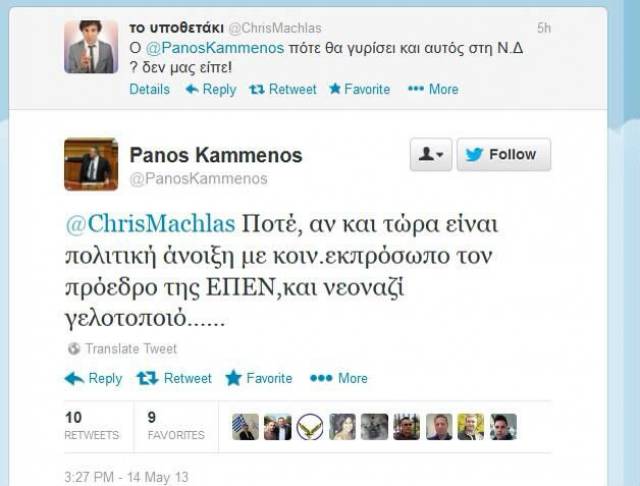Click the globe Translate Tweet link
This screenshot has height=486, width=640.
[122, 349]
